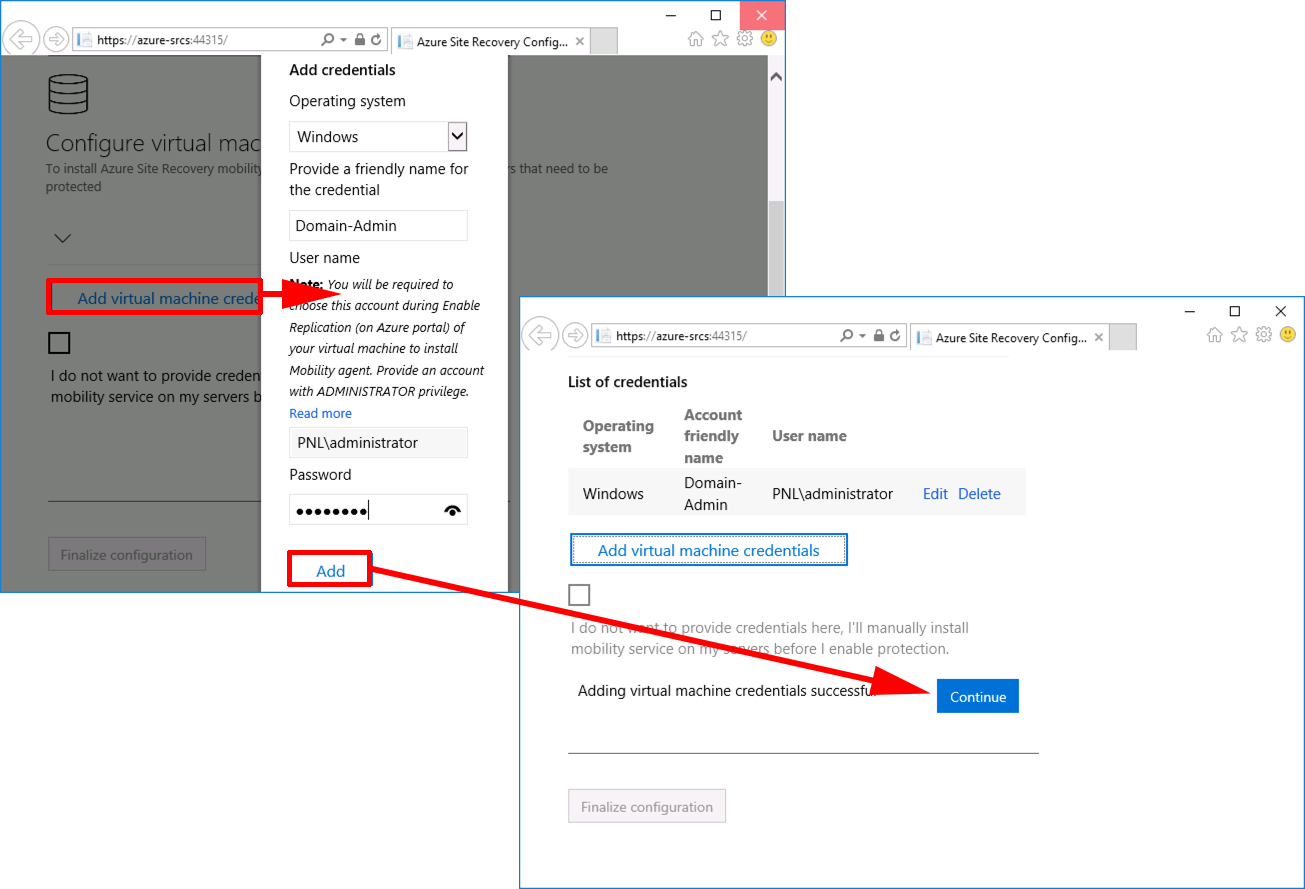The image size is (1305, 889).
Task: Click smiley feedback icon in right browser window
Action: coord(1288,335)
